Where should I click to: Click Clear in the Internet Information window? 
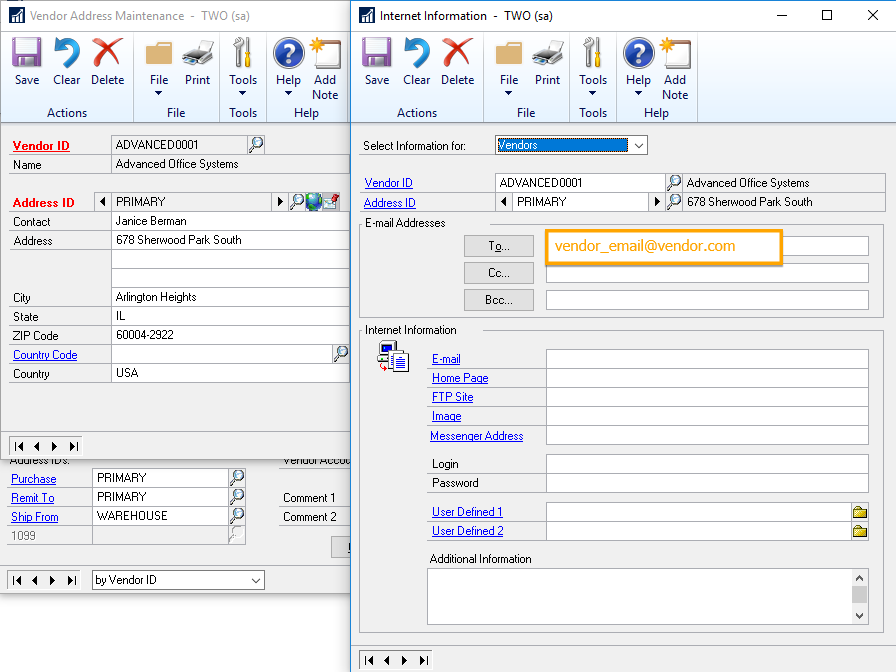pos(417,62)
